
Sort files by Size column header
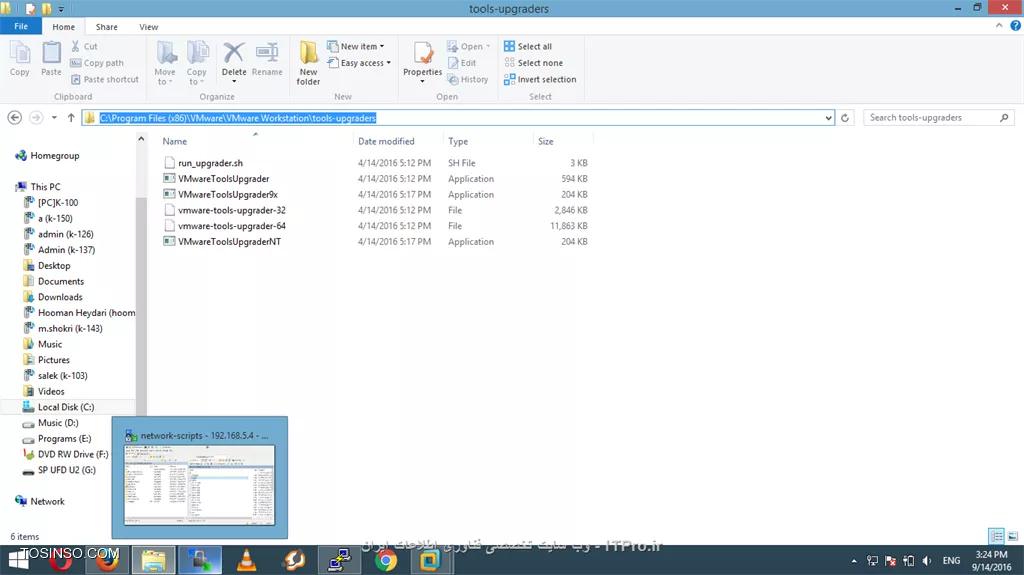point(545,141)
